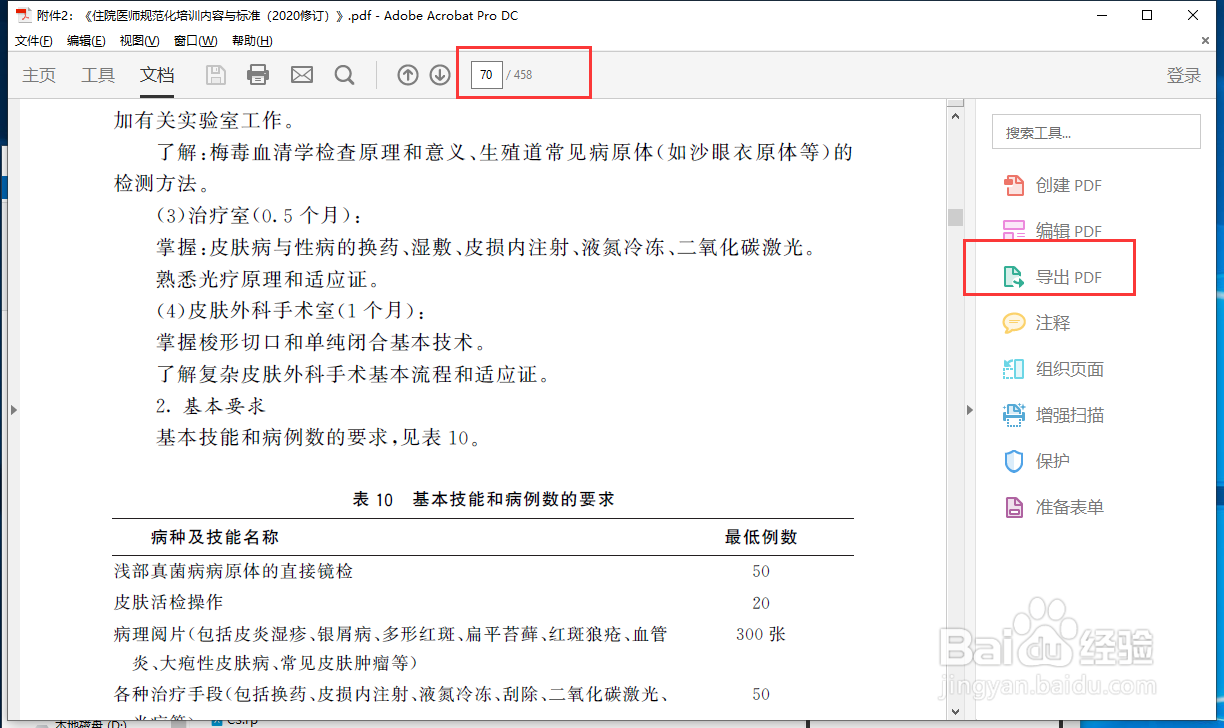Select 注释 tool label
Screen dimensions: 1224x728
point(1053,323)
